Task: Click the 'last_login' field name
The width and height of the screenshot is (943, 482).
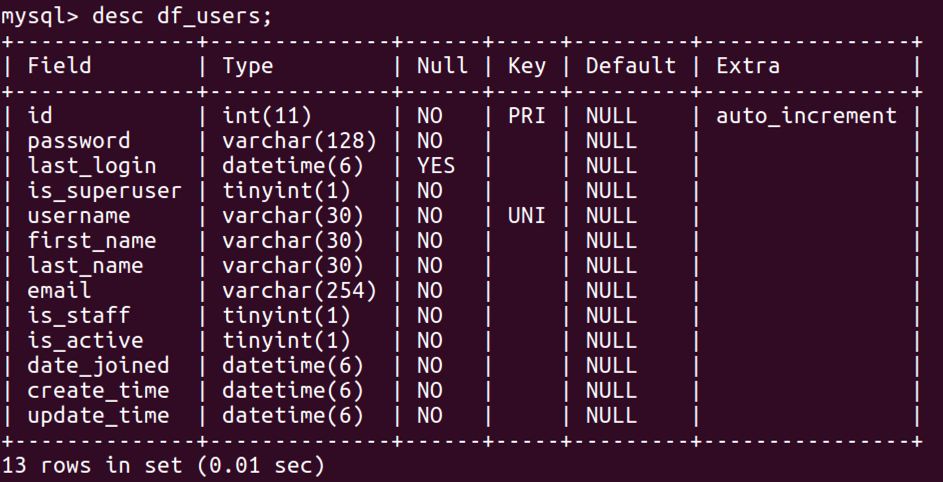Action: point(91,166)
